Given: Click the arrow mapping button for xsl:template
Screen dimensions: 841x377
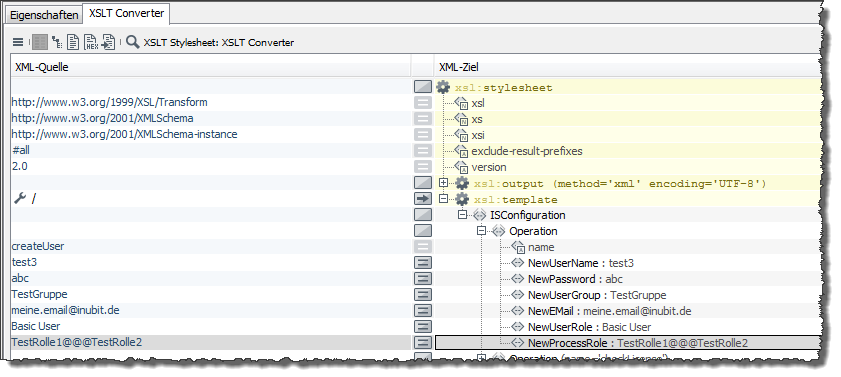Looking at the screenshot, I should (423, 199).
